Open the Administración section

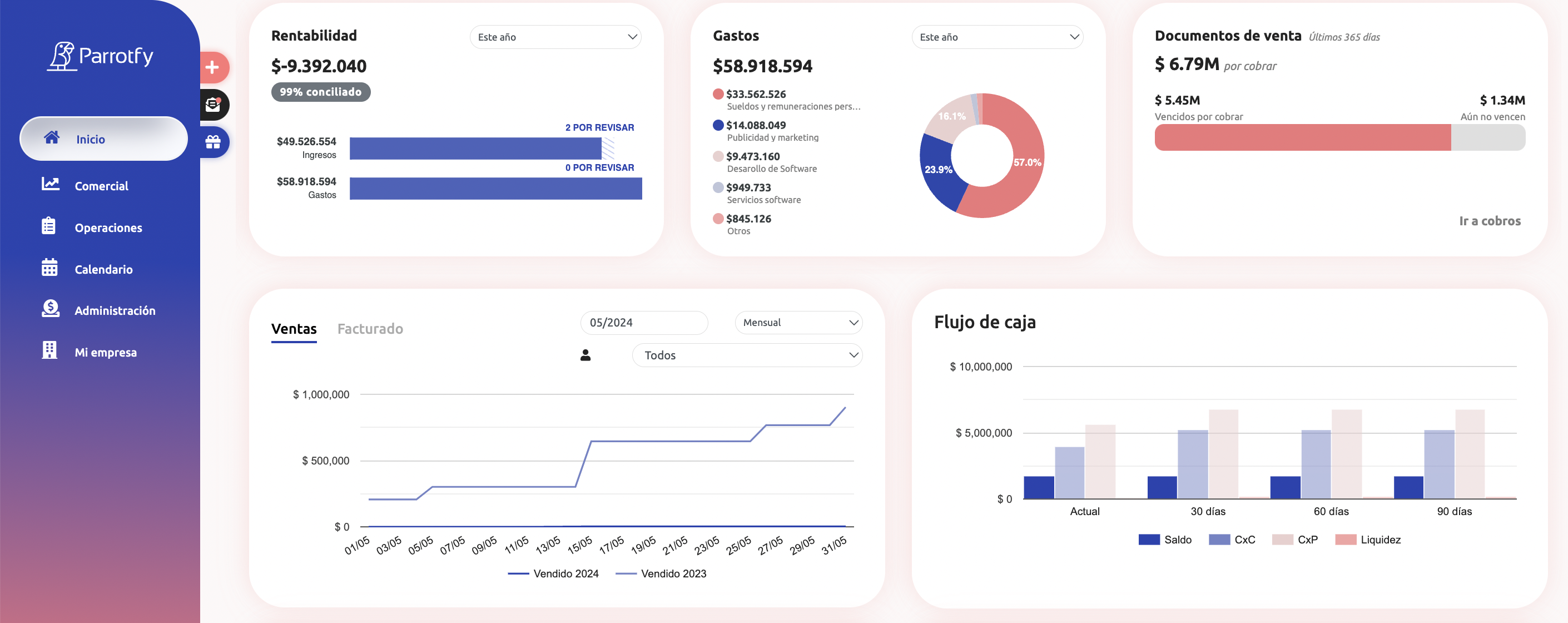[x=115, y=310]
